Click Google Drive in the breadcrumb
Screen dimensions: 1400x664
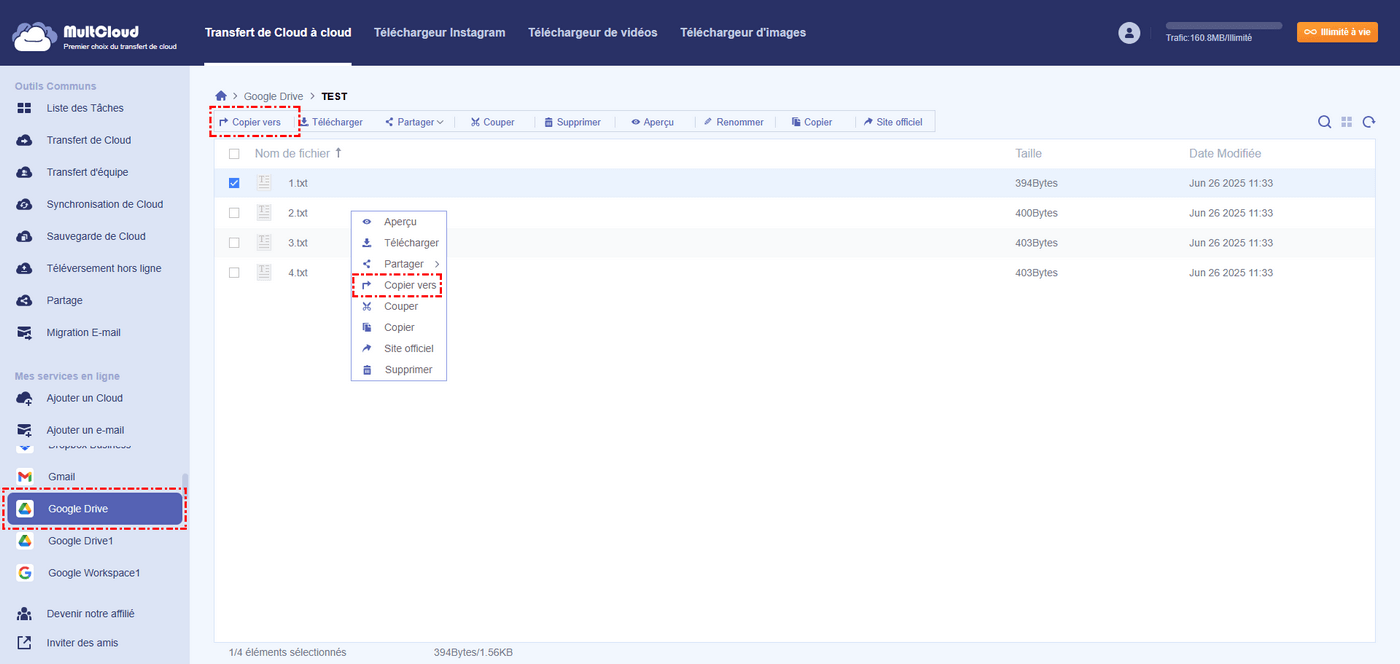273,96
